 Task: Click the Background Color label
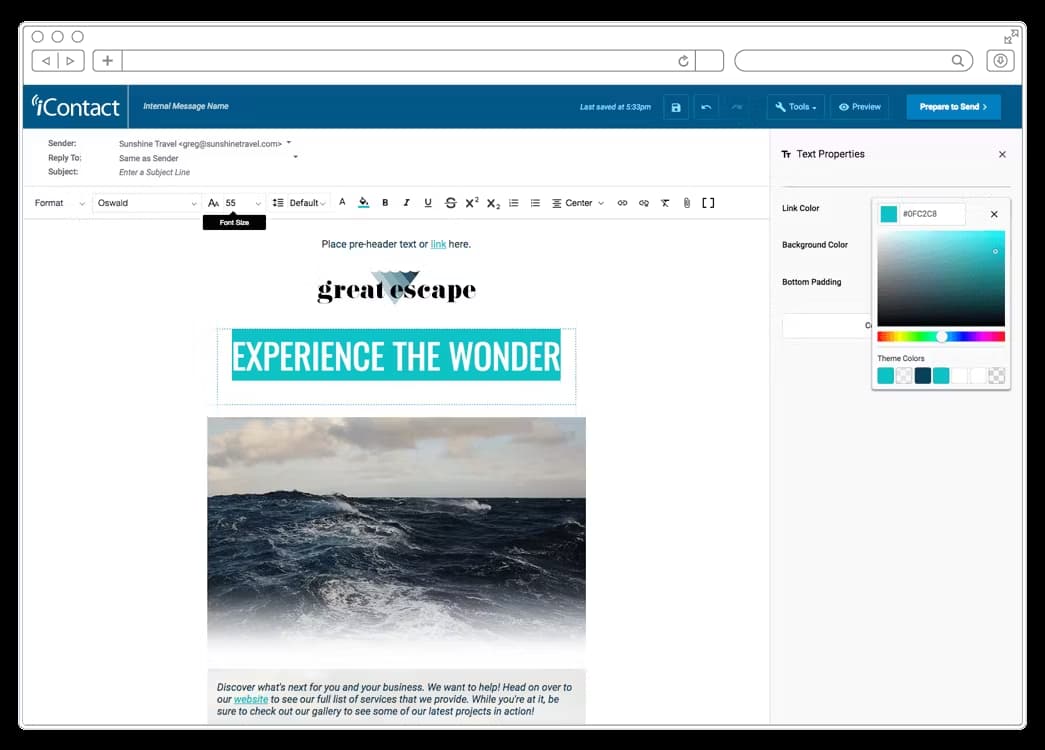(814, 245)
